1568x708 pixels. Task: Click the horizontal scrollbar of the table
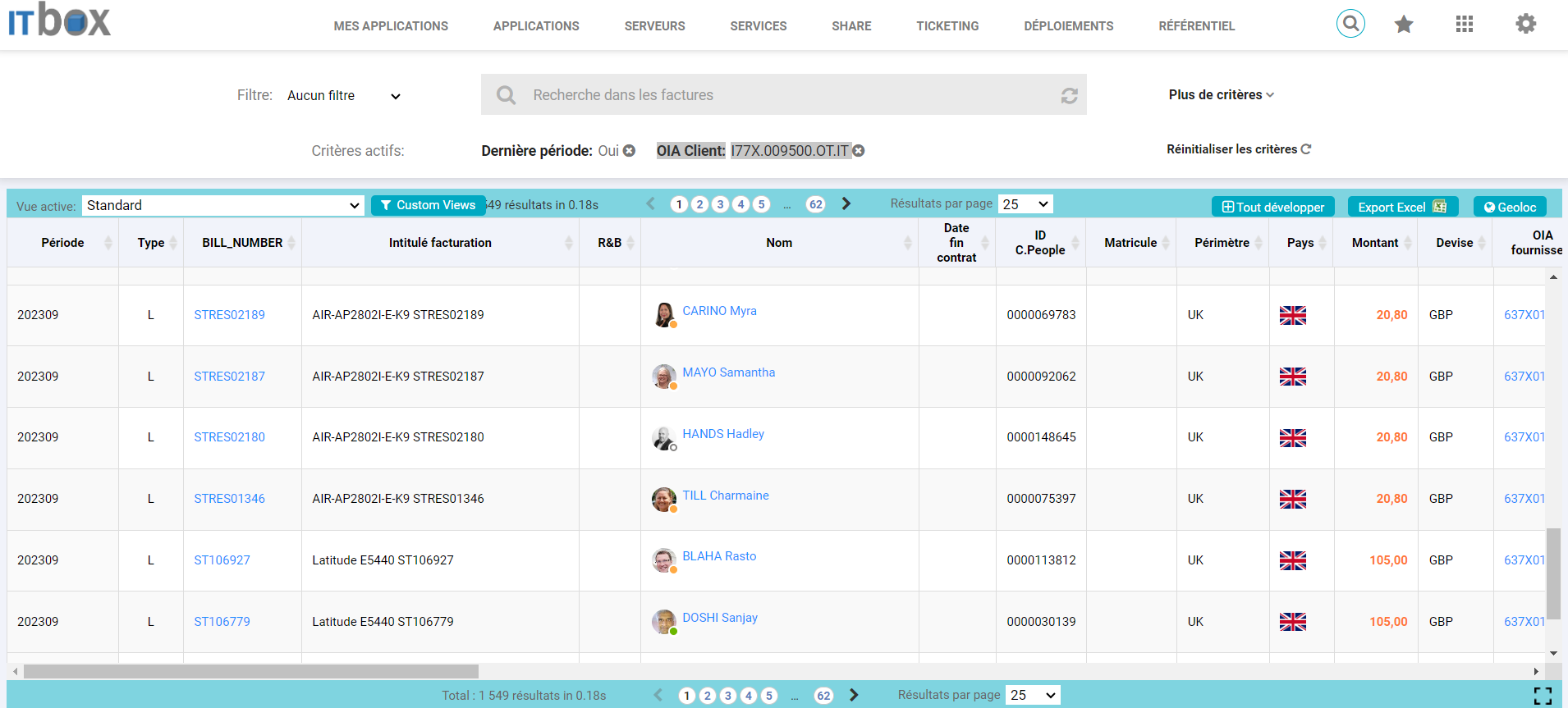pos(250,671)
